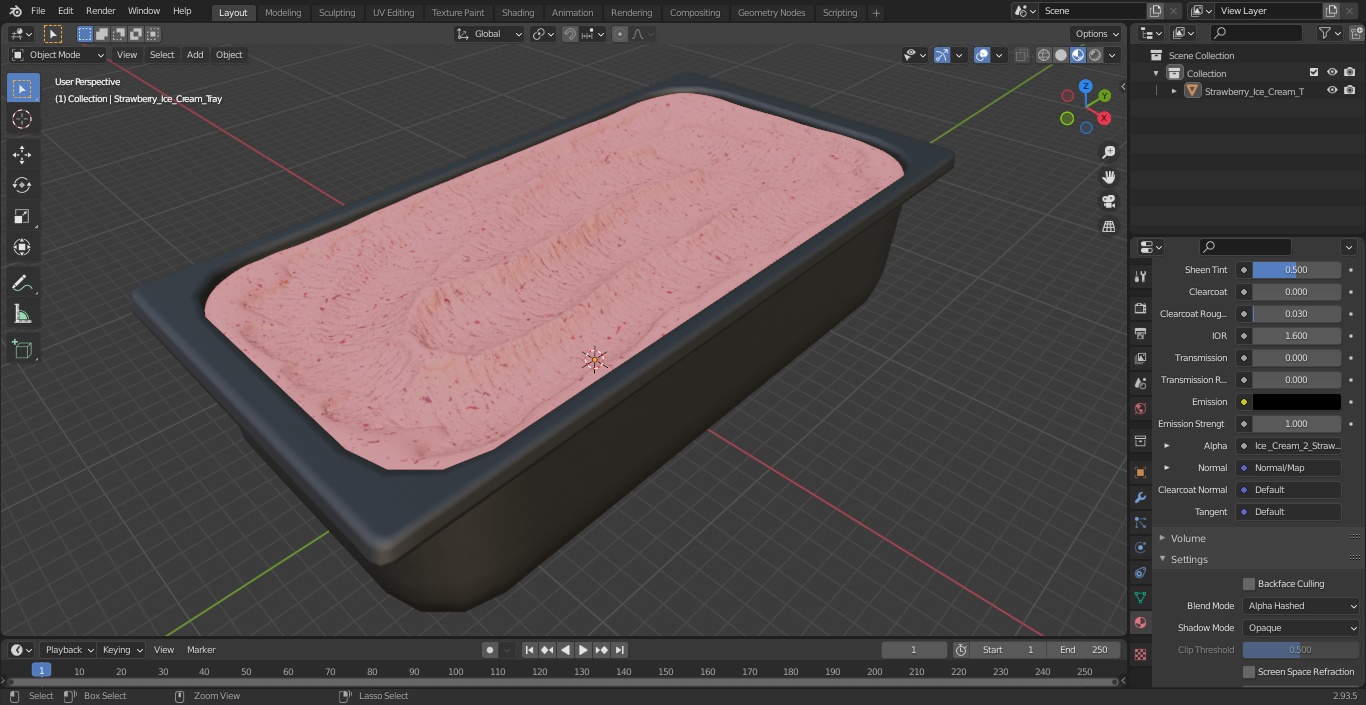Jump to the timeline end frame button
The width and height of the screenshot is (1366, 705).
[619, 650]
